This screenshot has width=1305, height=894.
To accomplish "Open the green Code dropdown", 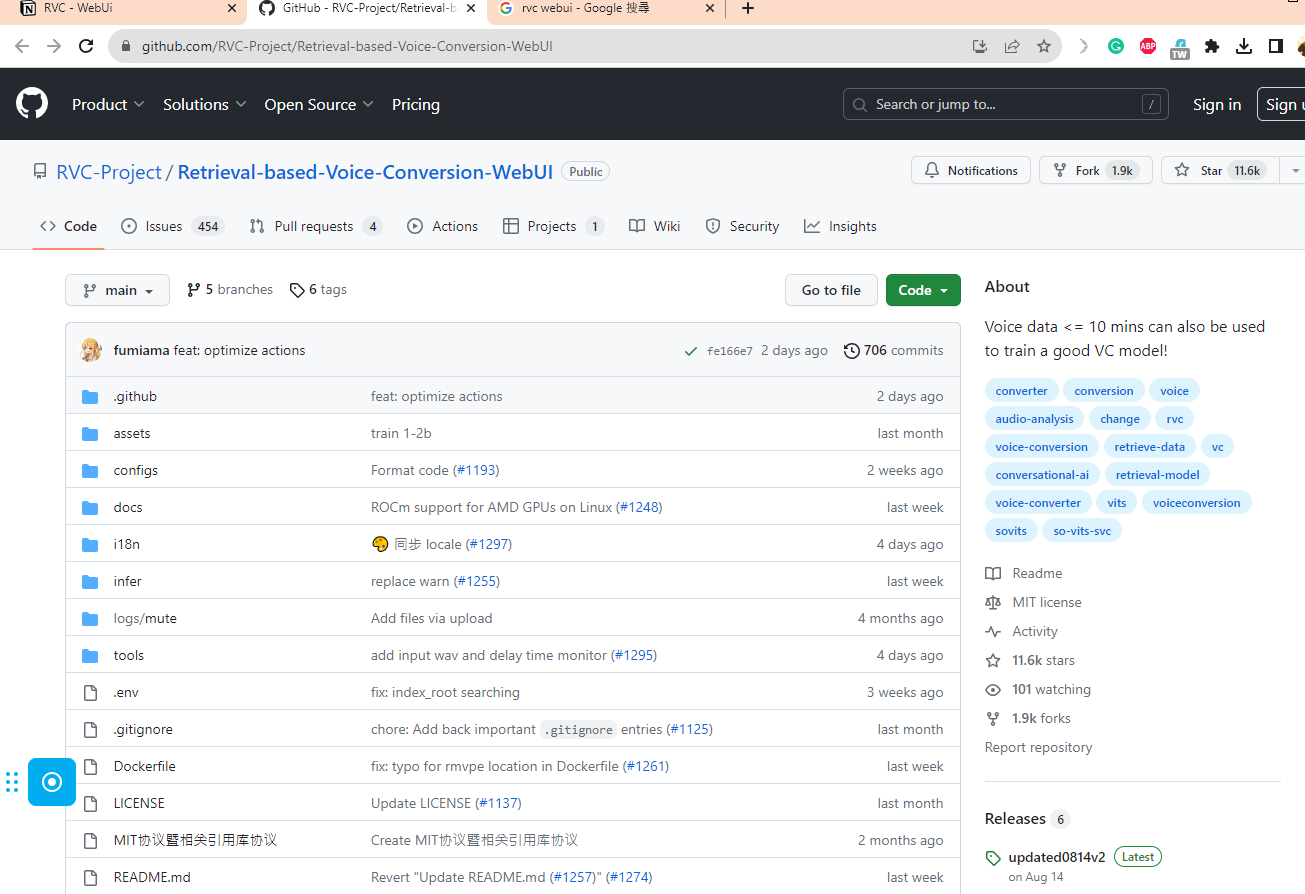I will [x=923, y=290].
